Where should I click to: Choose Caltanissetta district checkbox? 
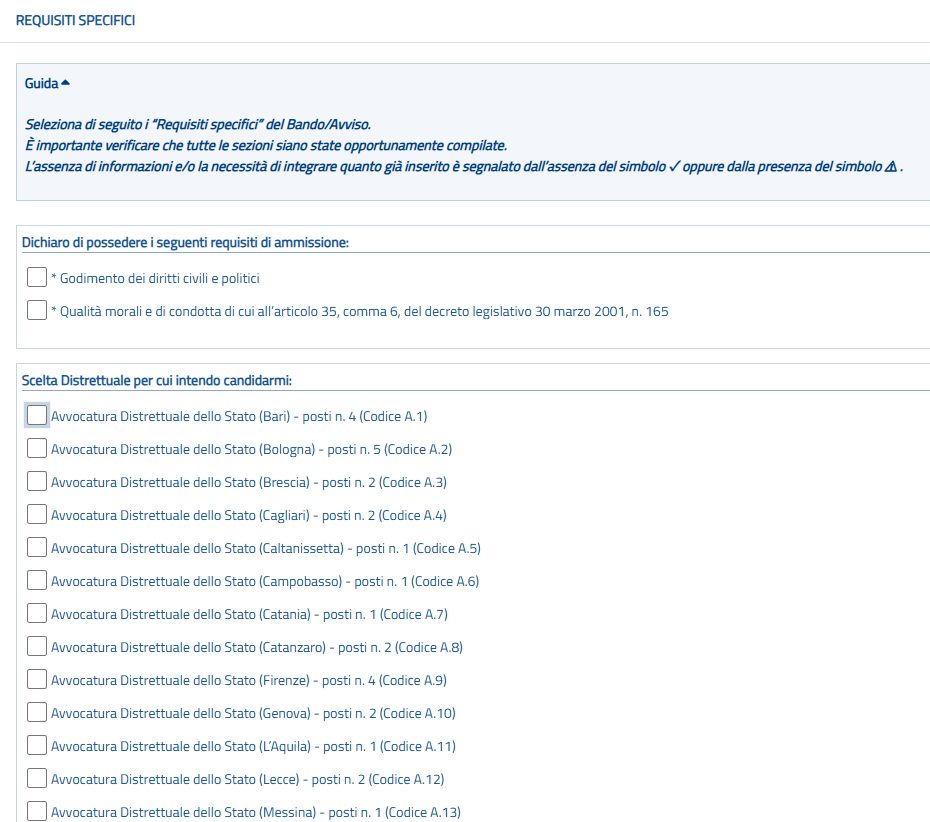37,547
